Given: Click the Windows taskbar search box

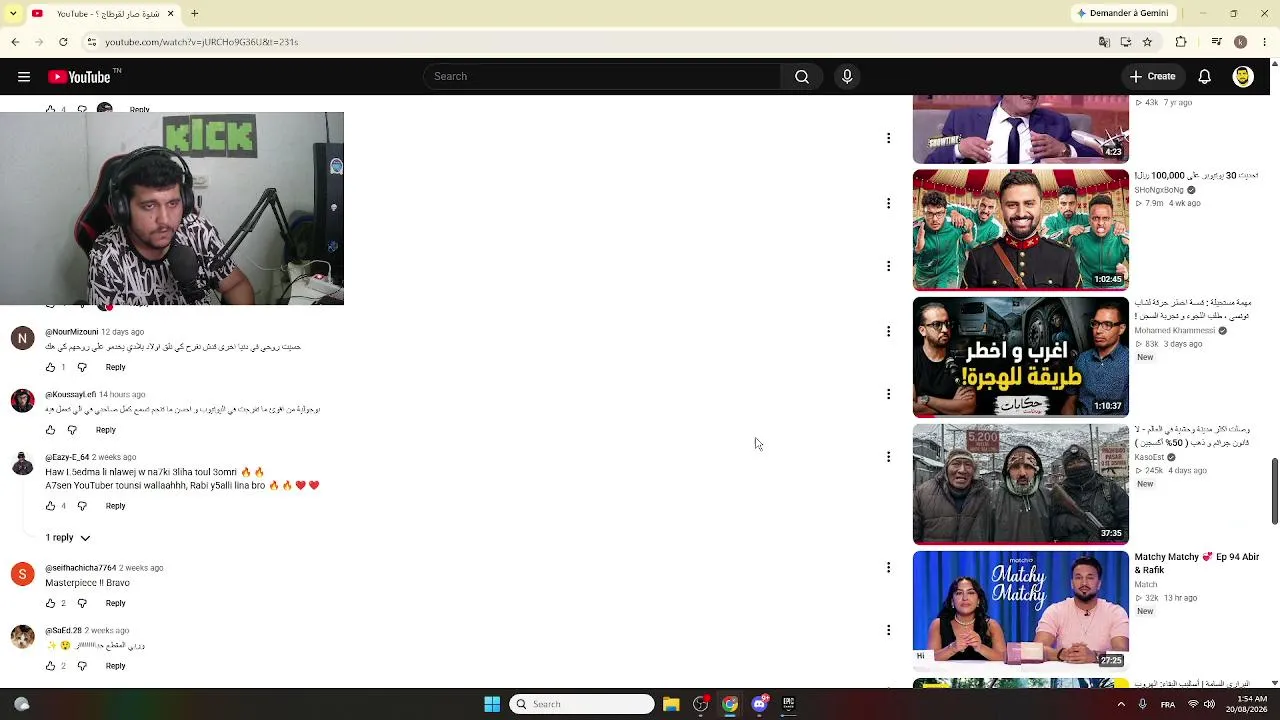Looking at the screenshot, I should (582, 704).
